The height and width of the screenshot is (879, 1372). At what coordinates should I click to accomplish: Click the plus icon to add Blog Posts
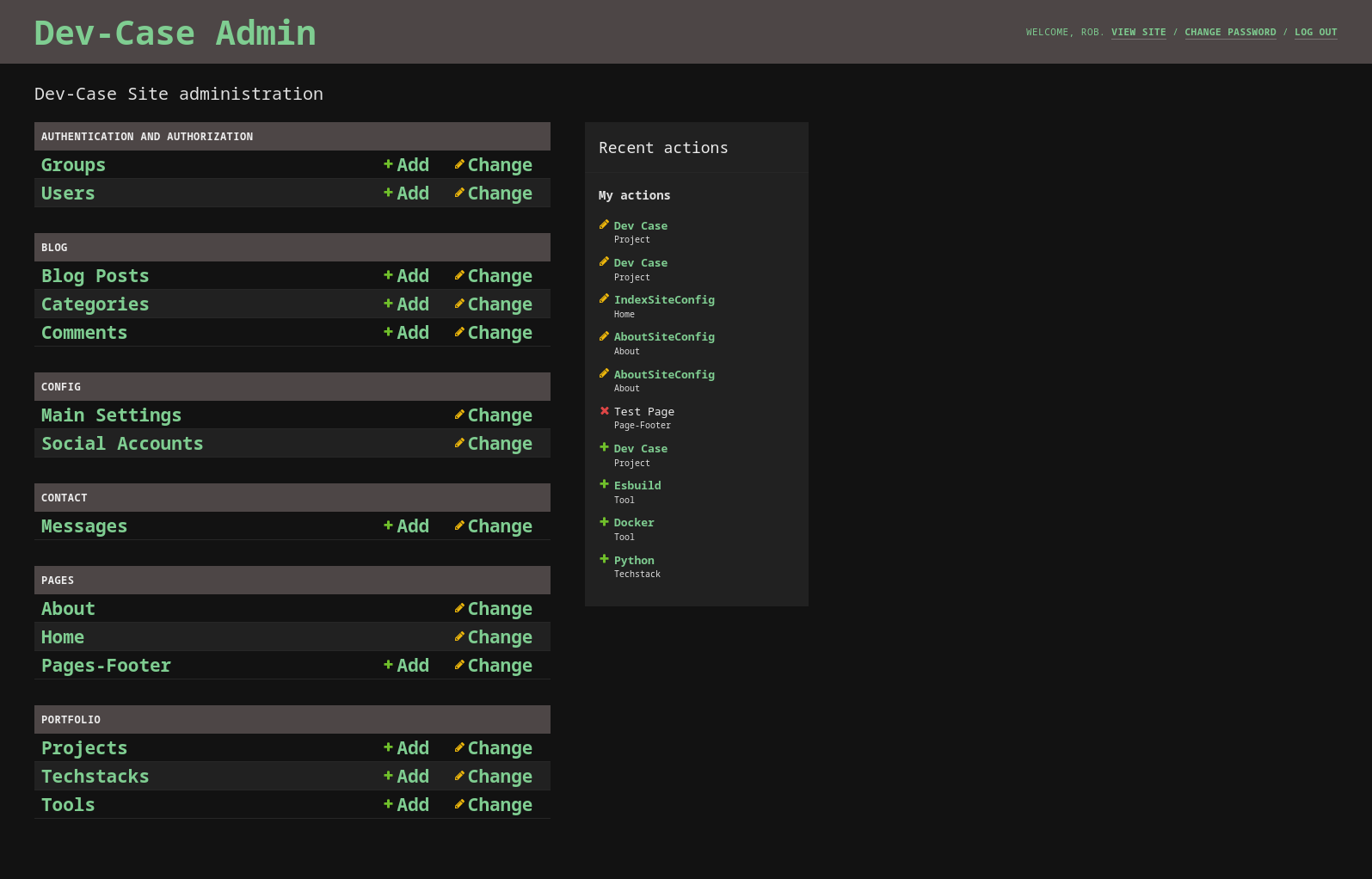pos(388,275)
